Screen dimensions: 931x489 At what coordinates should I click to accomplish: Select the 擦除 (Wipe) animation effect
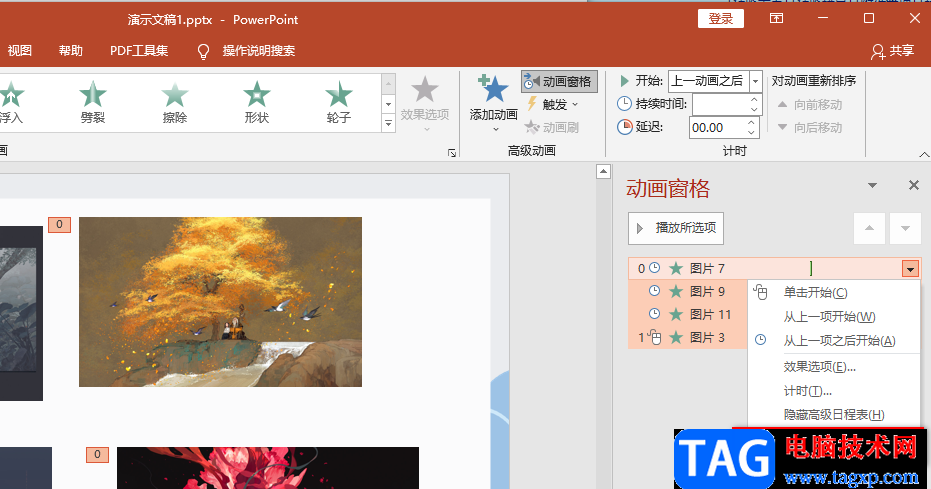coord(175,102)
